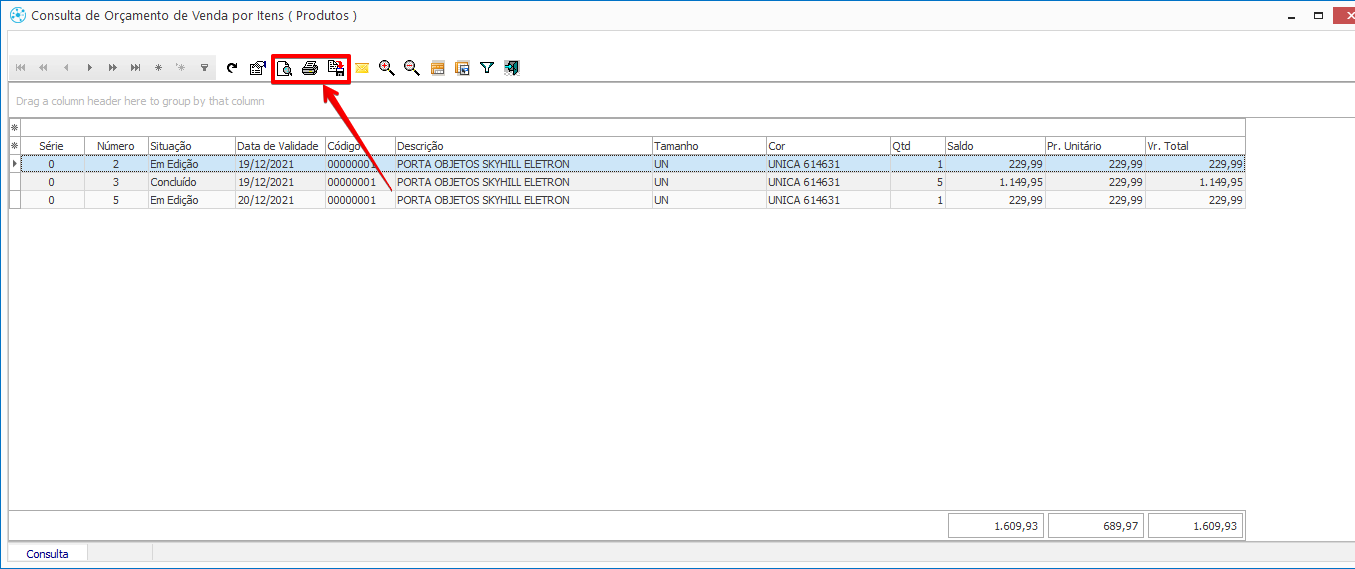The width and height of the screenshot is (1355, 569).
Task: Click the group-by panel hint text
Action: coord(140,101)
